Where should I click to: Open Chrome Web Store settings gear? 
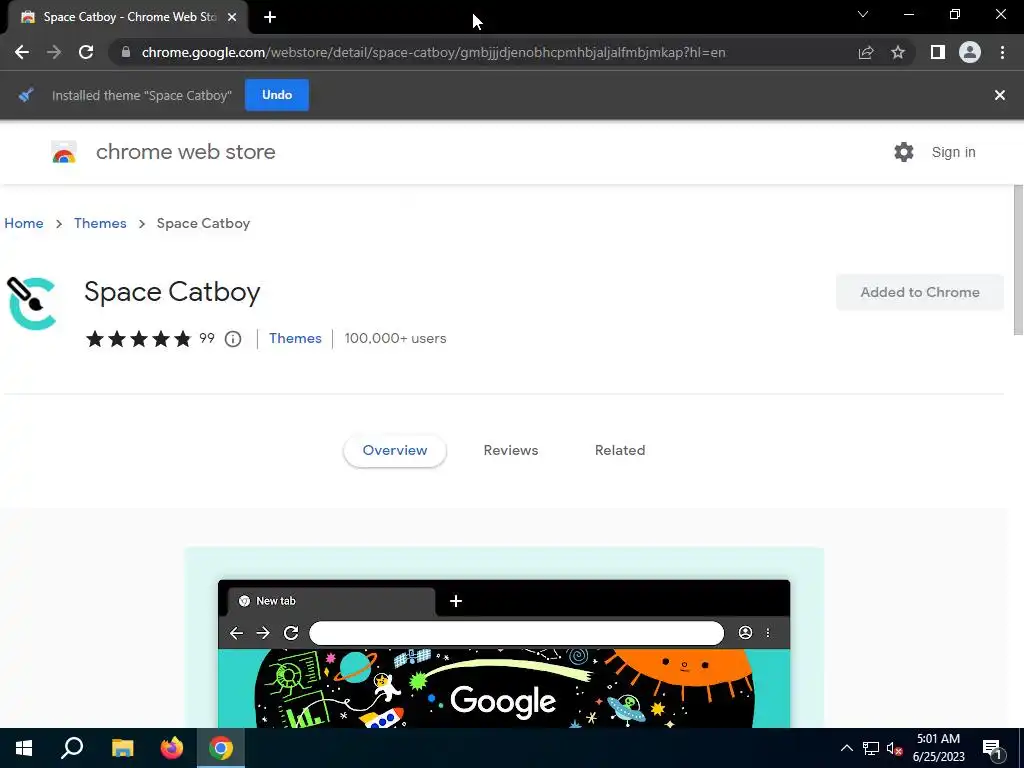coord(904,152)
